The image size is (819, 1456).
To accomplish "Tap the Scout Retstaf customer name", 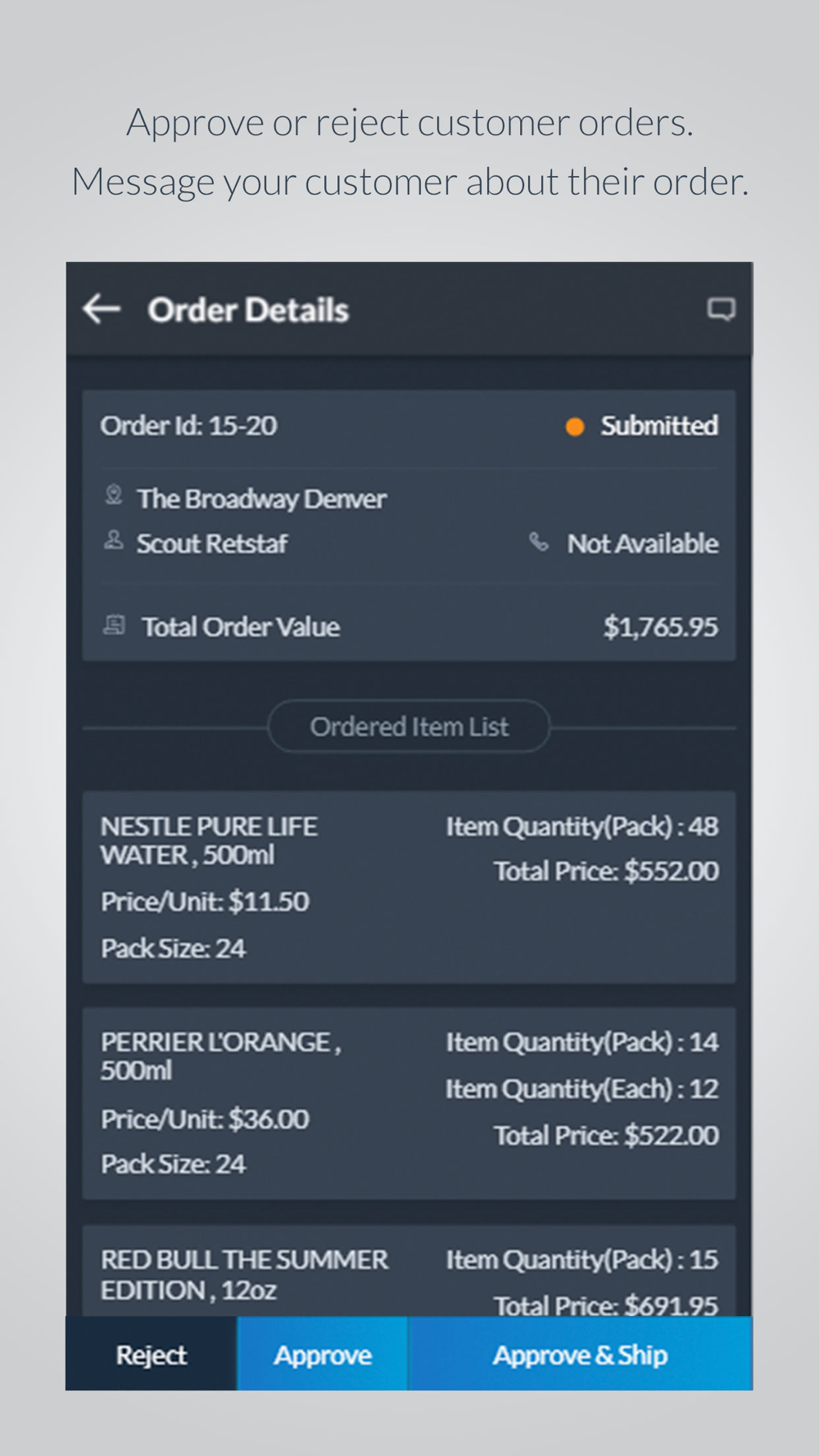I will click(212, 544).
